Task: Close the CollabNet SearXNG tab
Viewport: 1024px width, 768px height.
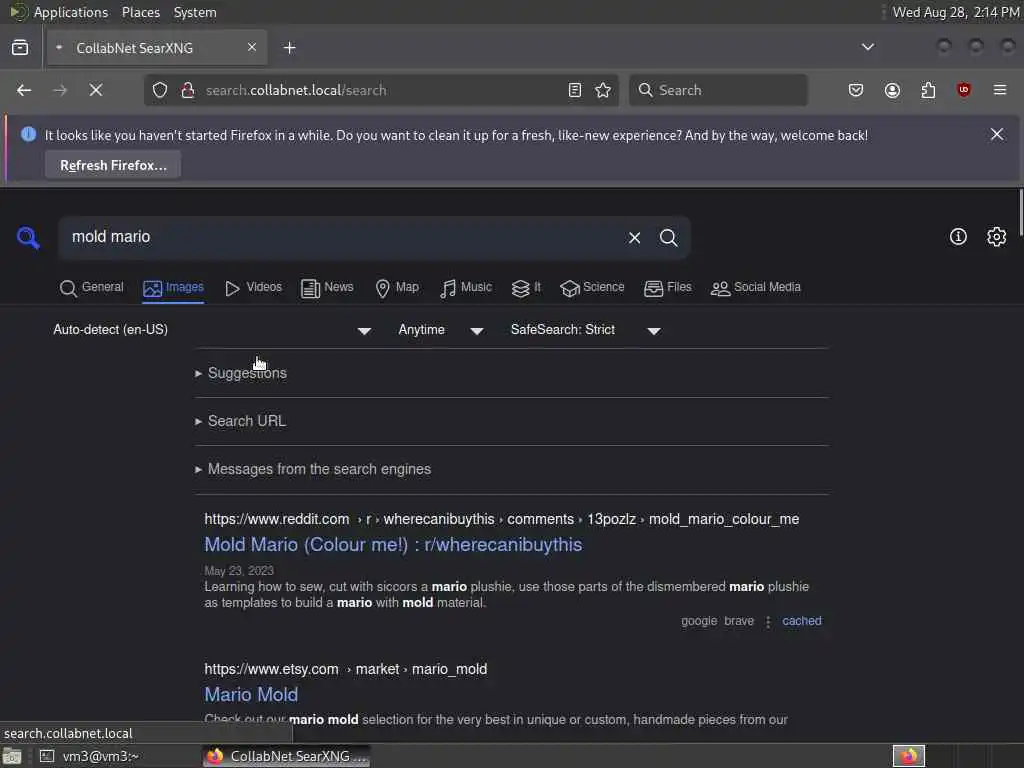Action: pos(251,47)
